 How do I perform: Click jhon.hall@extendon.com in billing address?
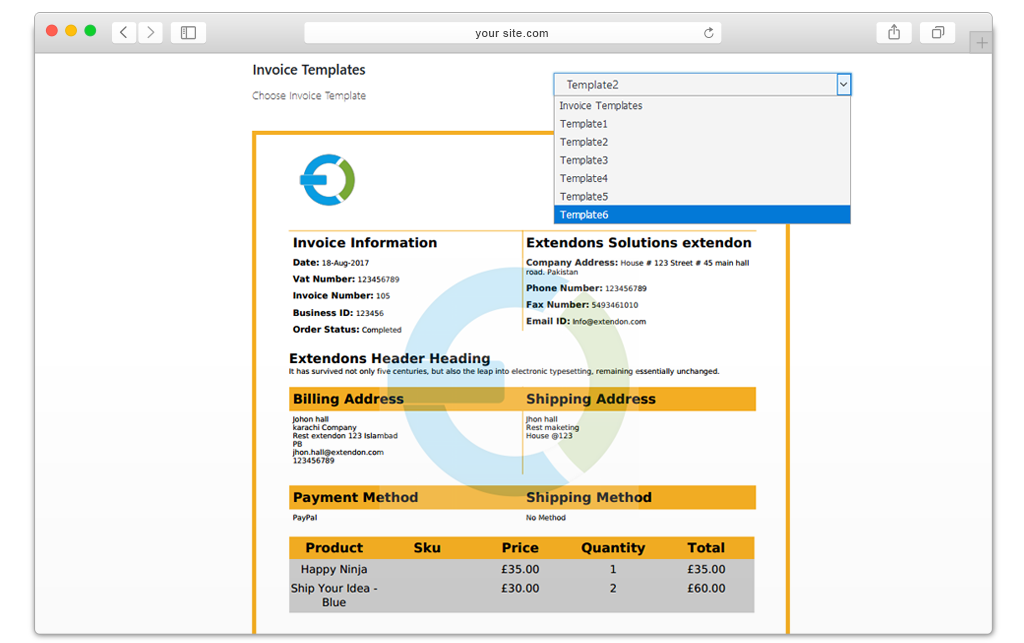tap(338, 452)
